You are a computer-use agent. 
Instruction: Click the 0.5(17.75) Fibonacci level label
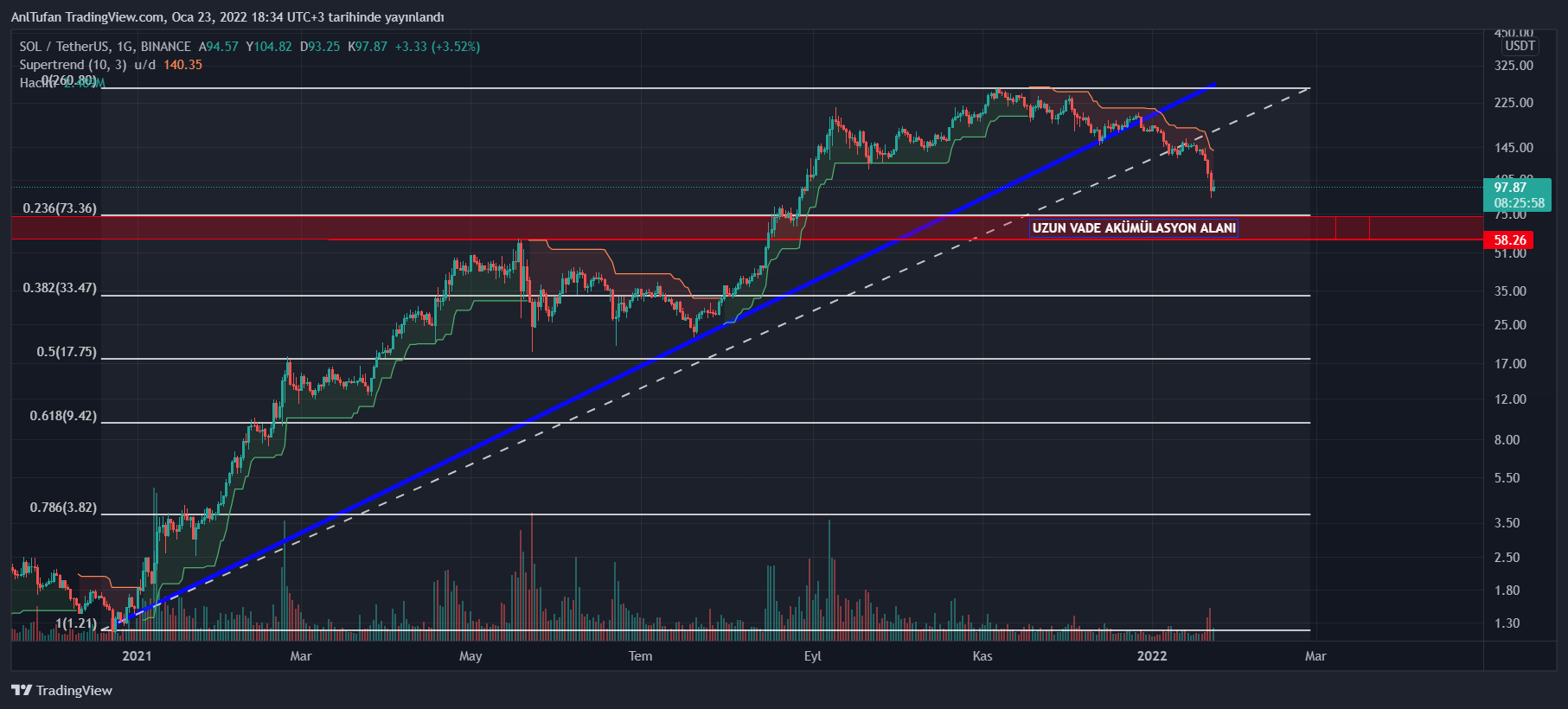coord(67,352)
